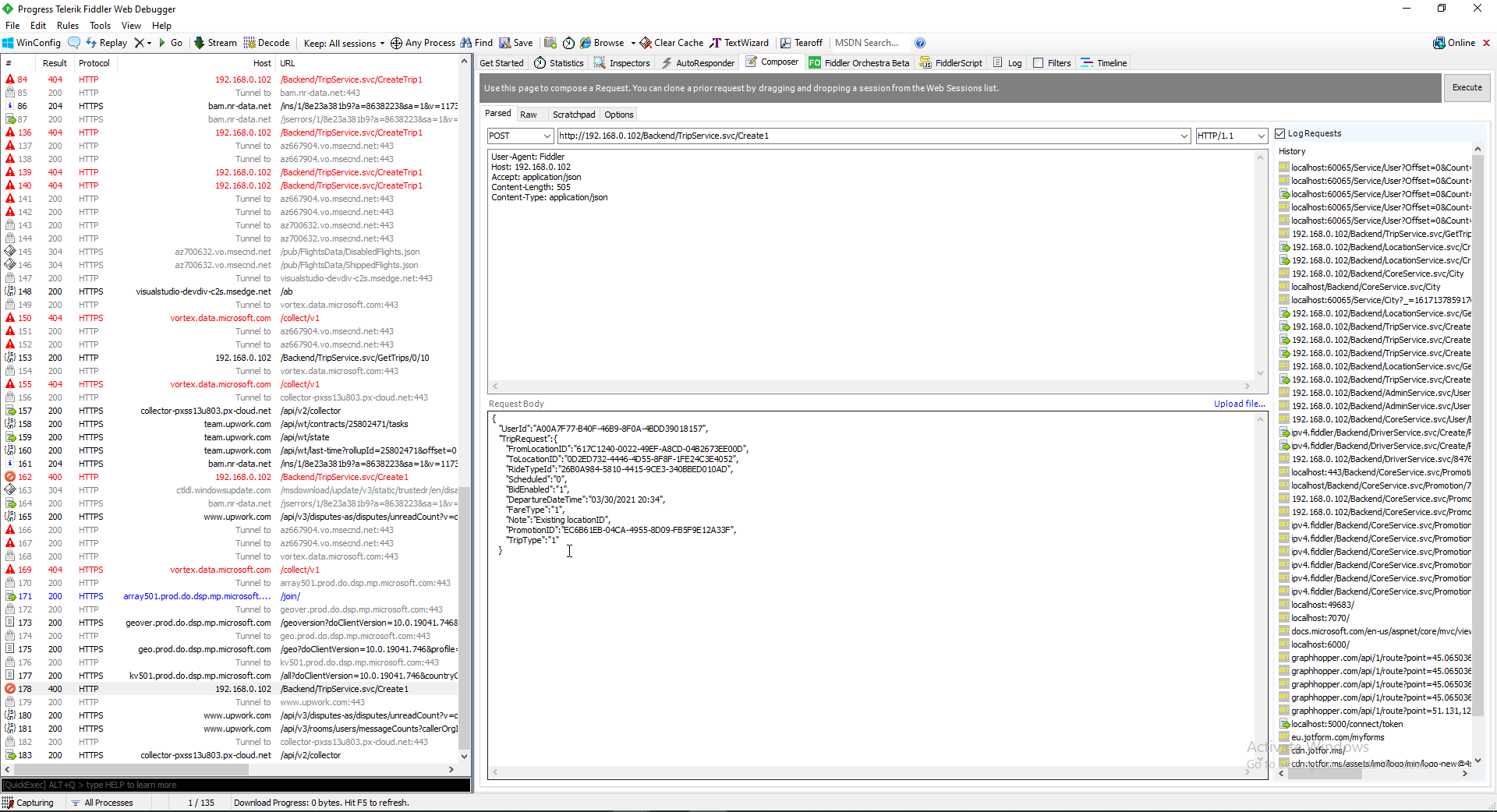Click the Execute button
Screen dimensions: 1497x812
[x=1467, y=88]
